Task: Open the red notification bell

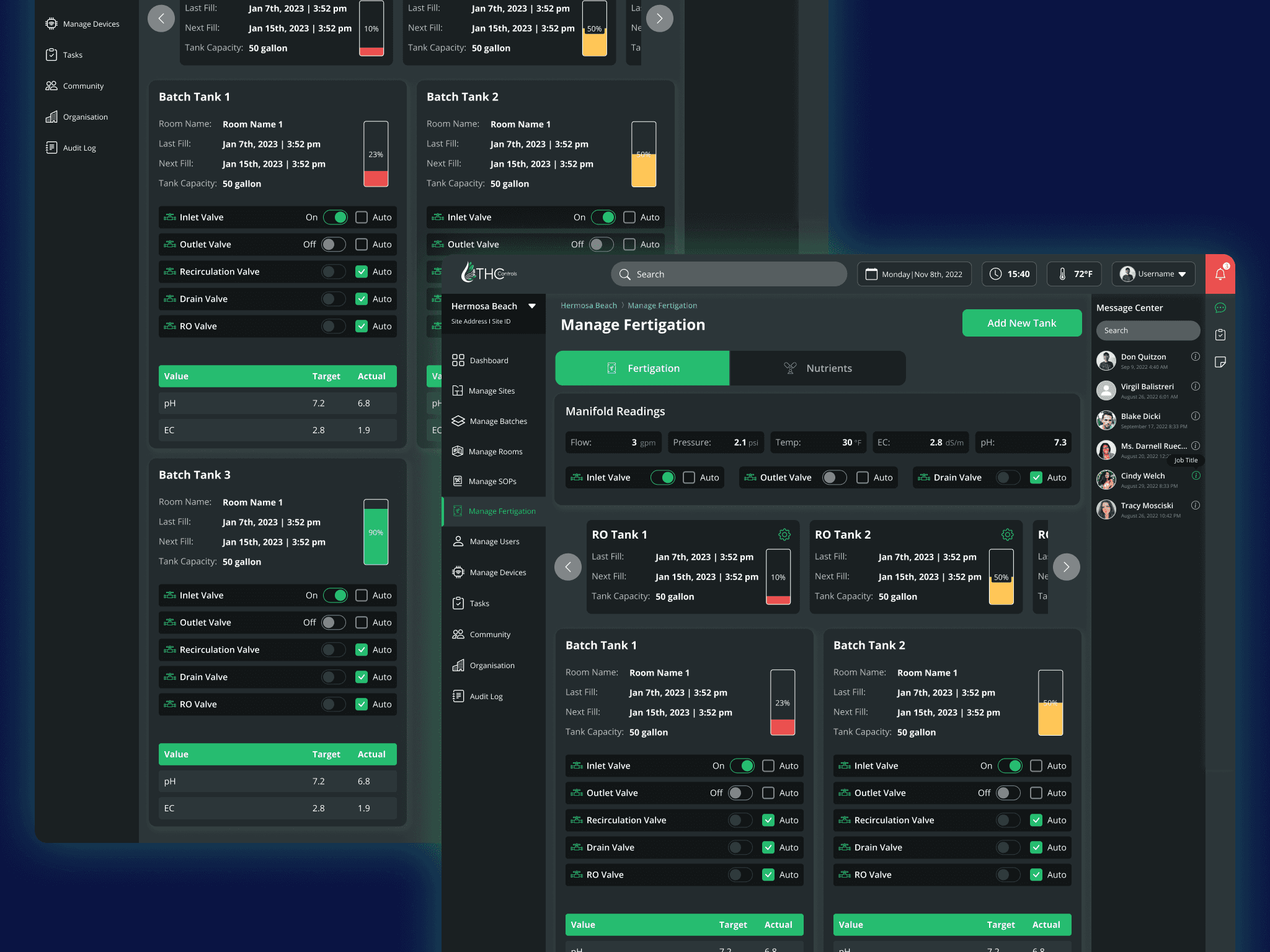Action: (x=1220, y=274)
